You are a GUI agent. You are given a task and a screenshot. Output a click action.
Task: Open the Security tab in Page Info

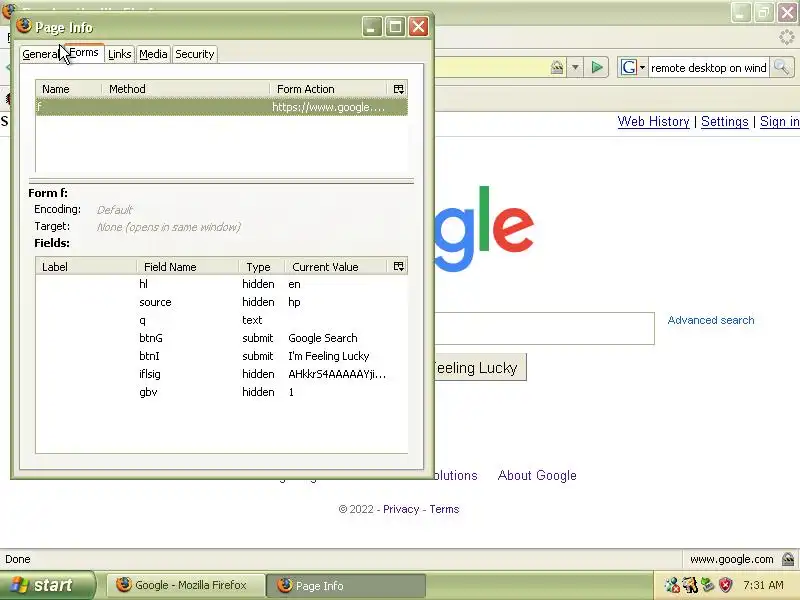(194, 54)
